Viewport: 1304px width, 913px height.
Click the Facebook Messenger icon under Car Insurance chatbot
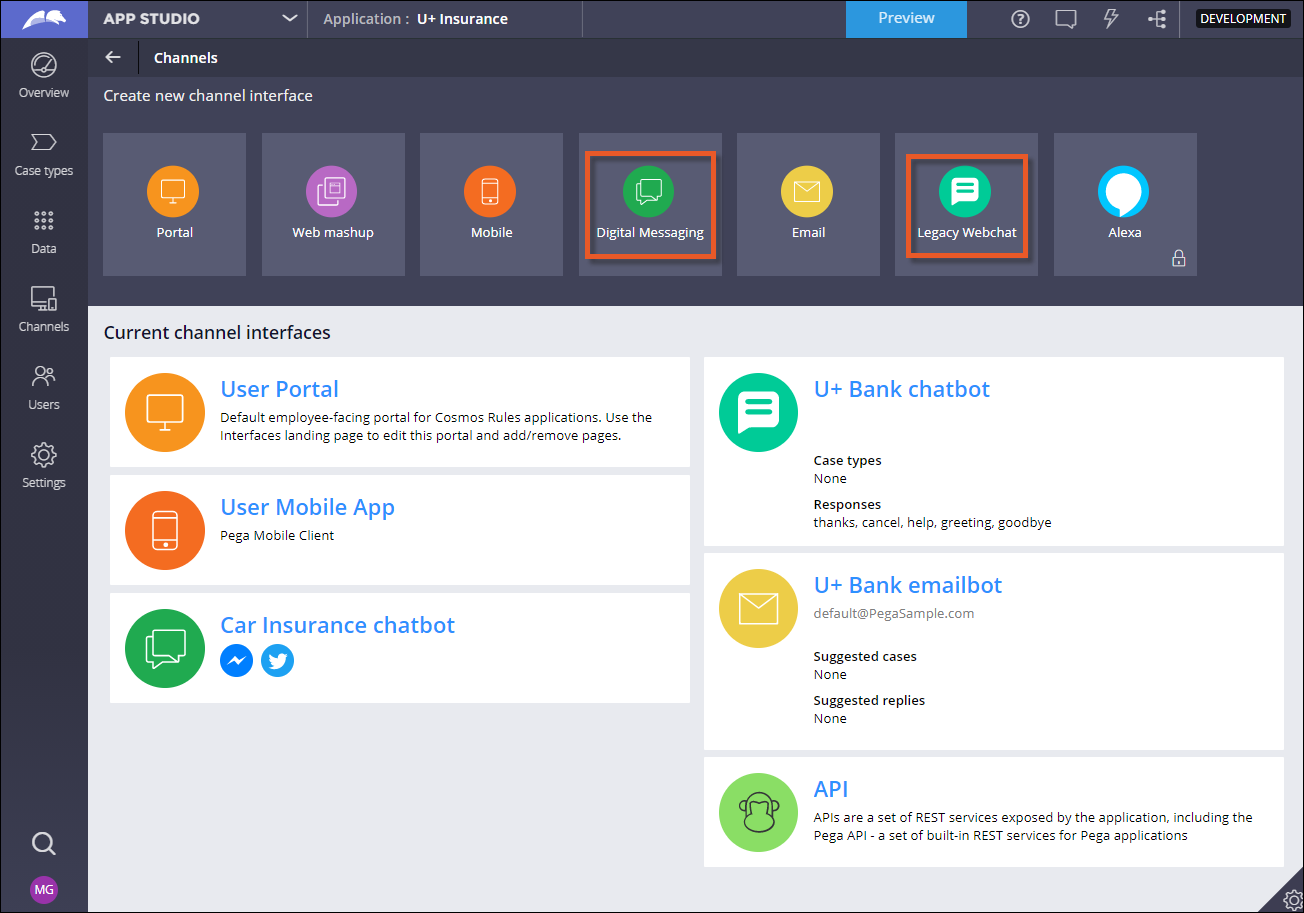[236, 661]
